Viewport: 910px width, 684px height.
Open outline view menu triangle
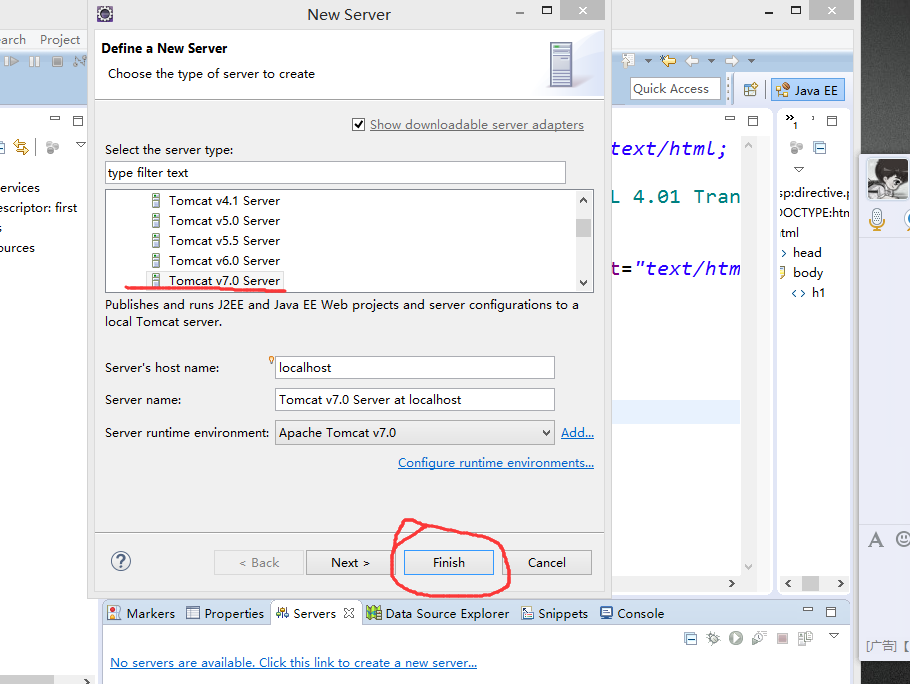[x=799, y=169]
